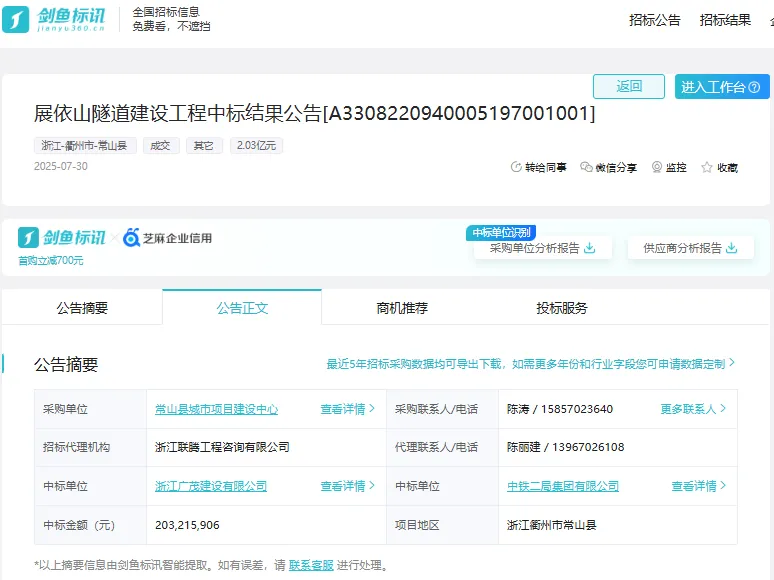The image size is (774, 580).
Task: Open the 投标服务 tab
Action: click(562, 308)
